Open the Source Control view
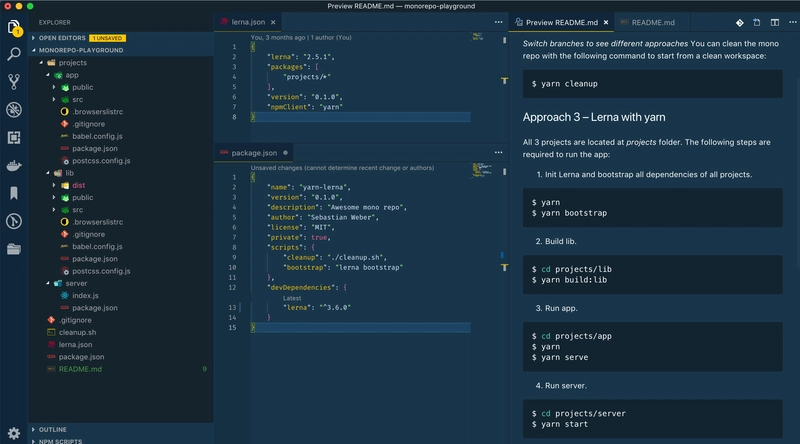The height and width of the screenshot is (444, 800). pyautogui.click(x=14, y=82)
